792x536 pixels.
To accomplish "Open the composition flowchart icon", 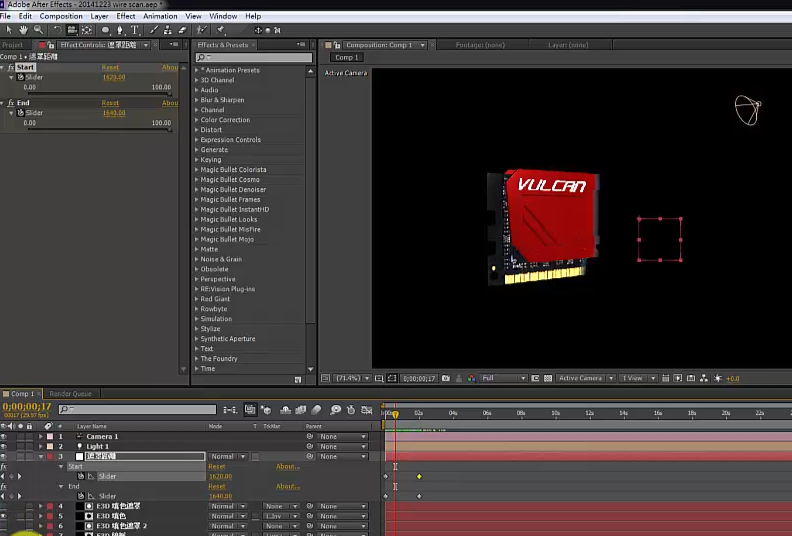I will pos(704,378).
